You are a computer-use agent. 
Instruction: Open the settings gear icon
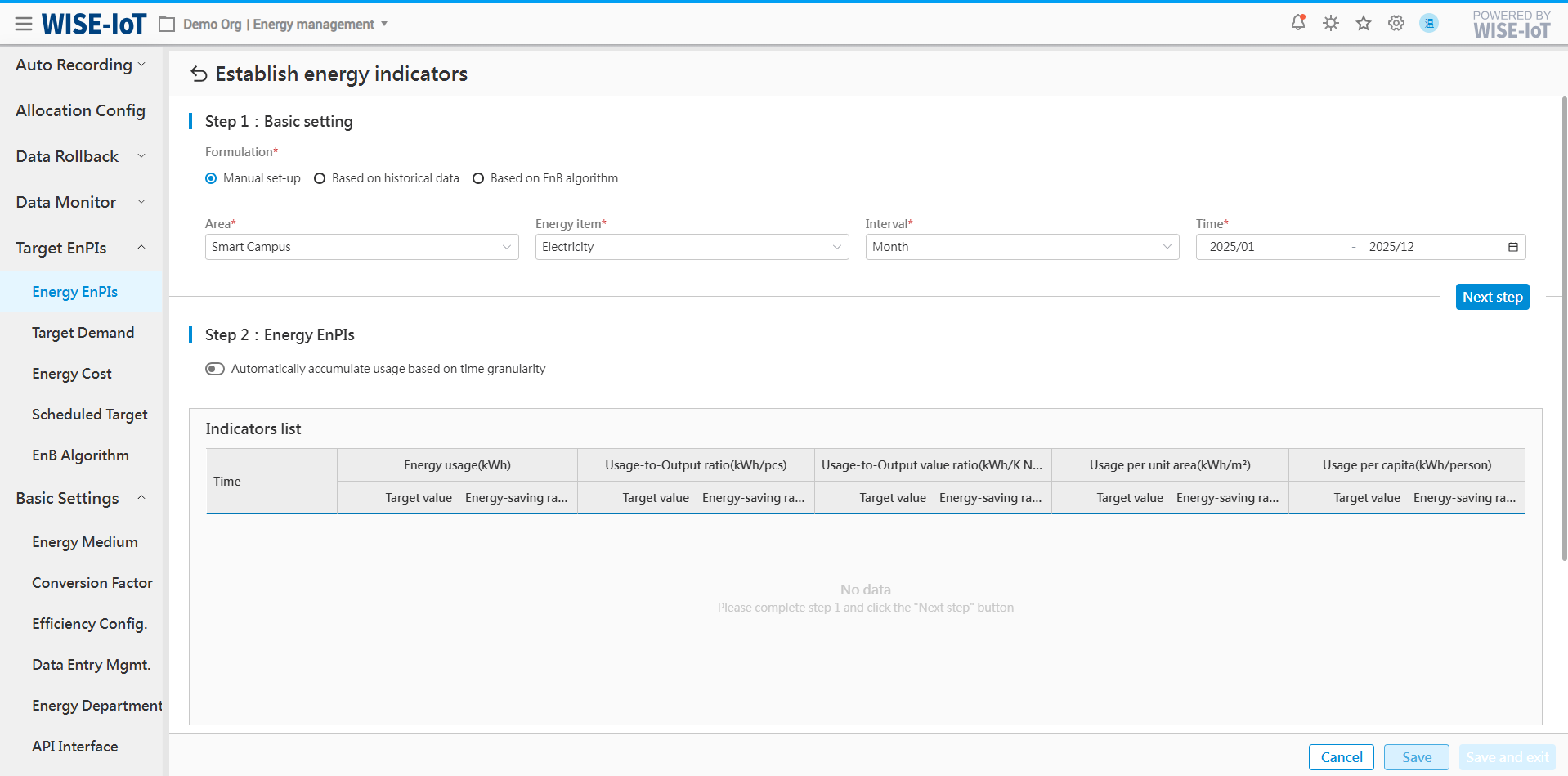[1396, 23]
